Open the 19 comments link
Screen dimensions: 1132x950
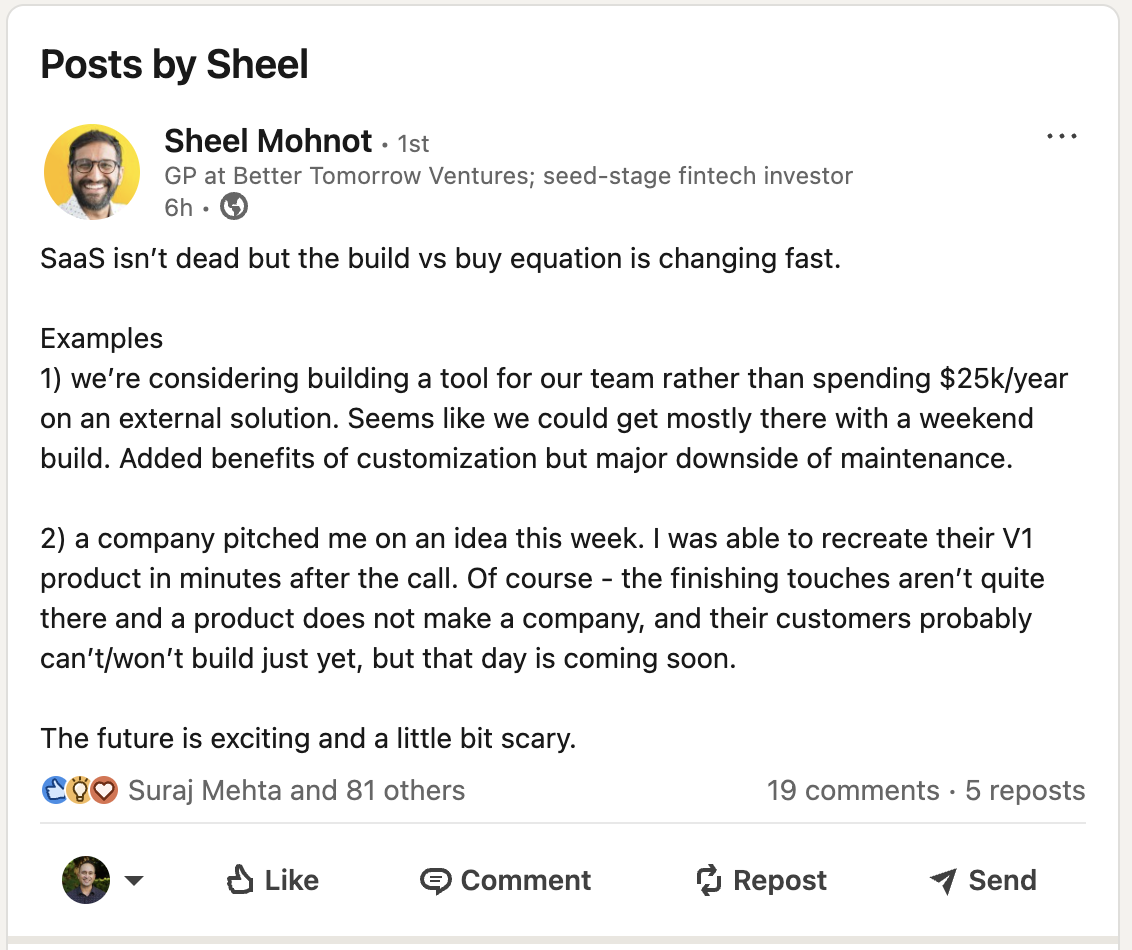[853, 791]
